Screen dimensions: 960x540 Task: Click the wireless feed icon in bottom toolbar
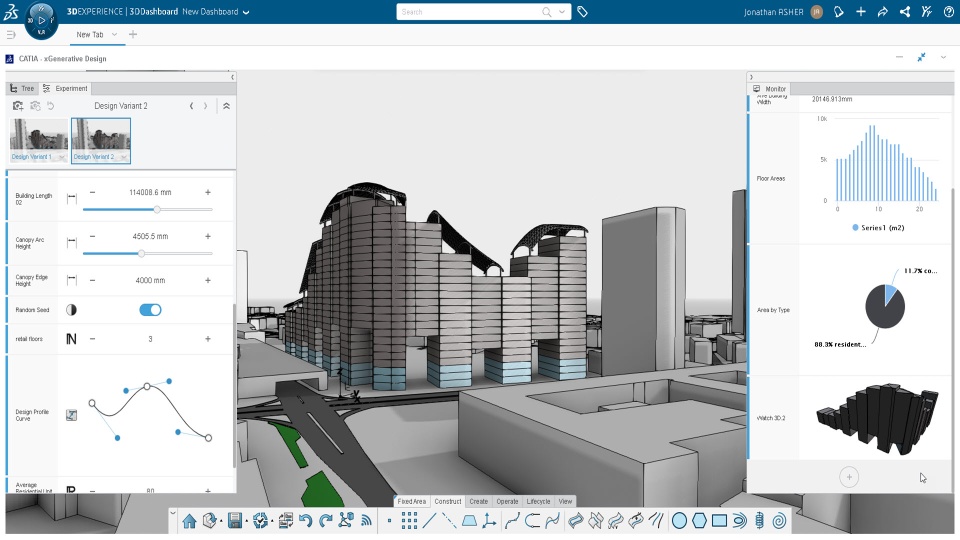click(x=366, y=521)
